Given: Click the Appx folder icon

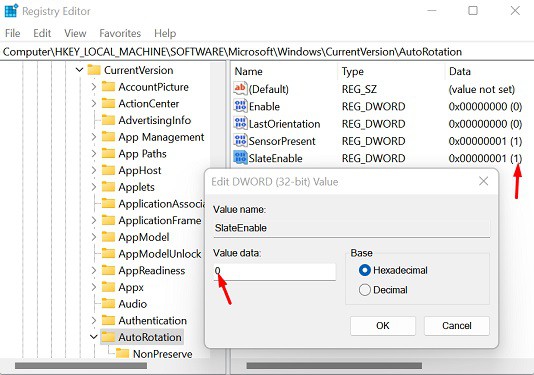Looking at the screenshot, I should 108,287.
